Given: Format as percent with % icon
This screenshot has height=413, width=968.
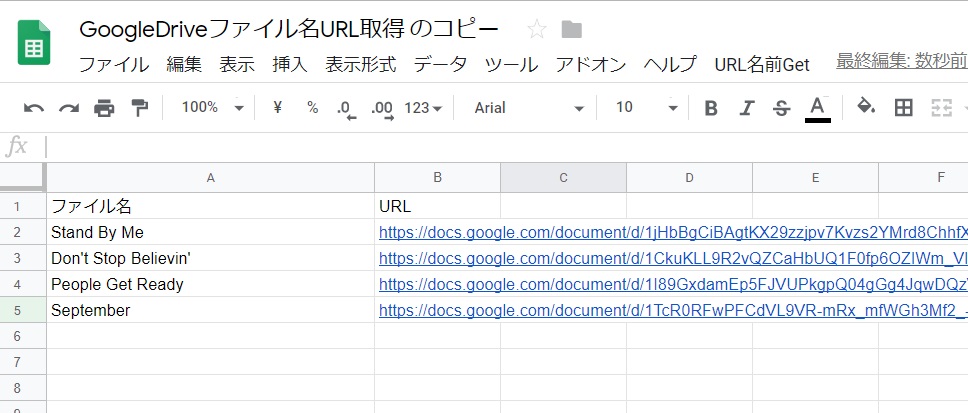Looking at the screenshot, I should 312,107.
